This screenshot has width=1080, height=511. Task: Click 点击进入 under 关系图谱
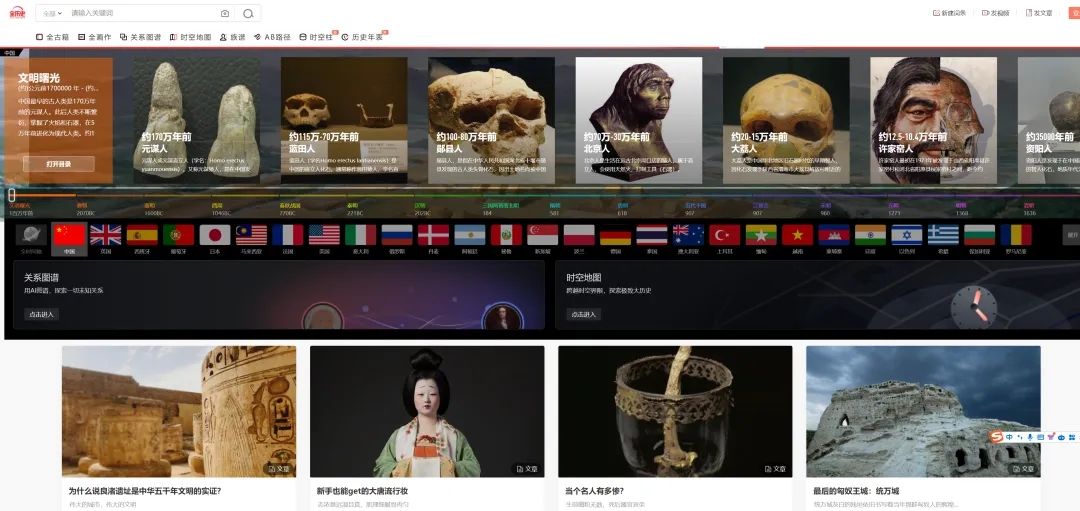[x=42, y=314]
